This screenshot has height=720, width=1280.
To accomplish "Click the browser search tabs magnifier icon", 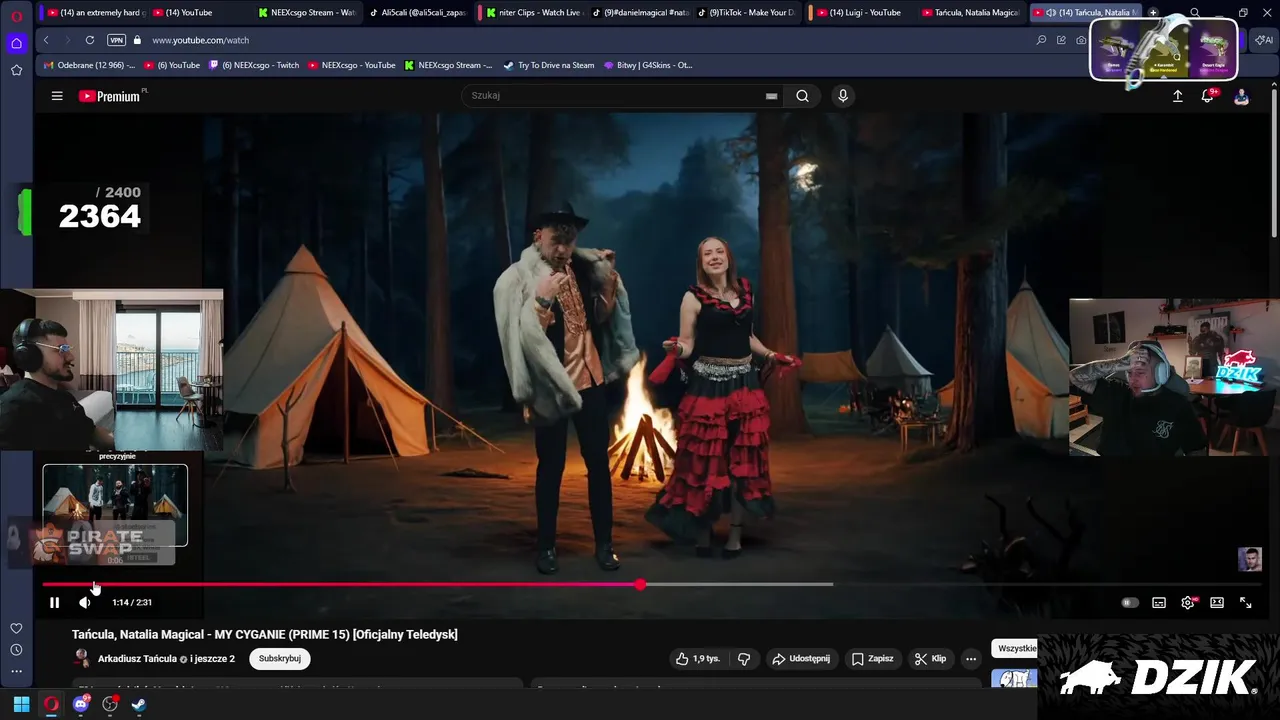I will point(1195,12).
